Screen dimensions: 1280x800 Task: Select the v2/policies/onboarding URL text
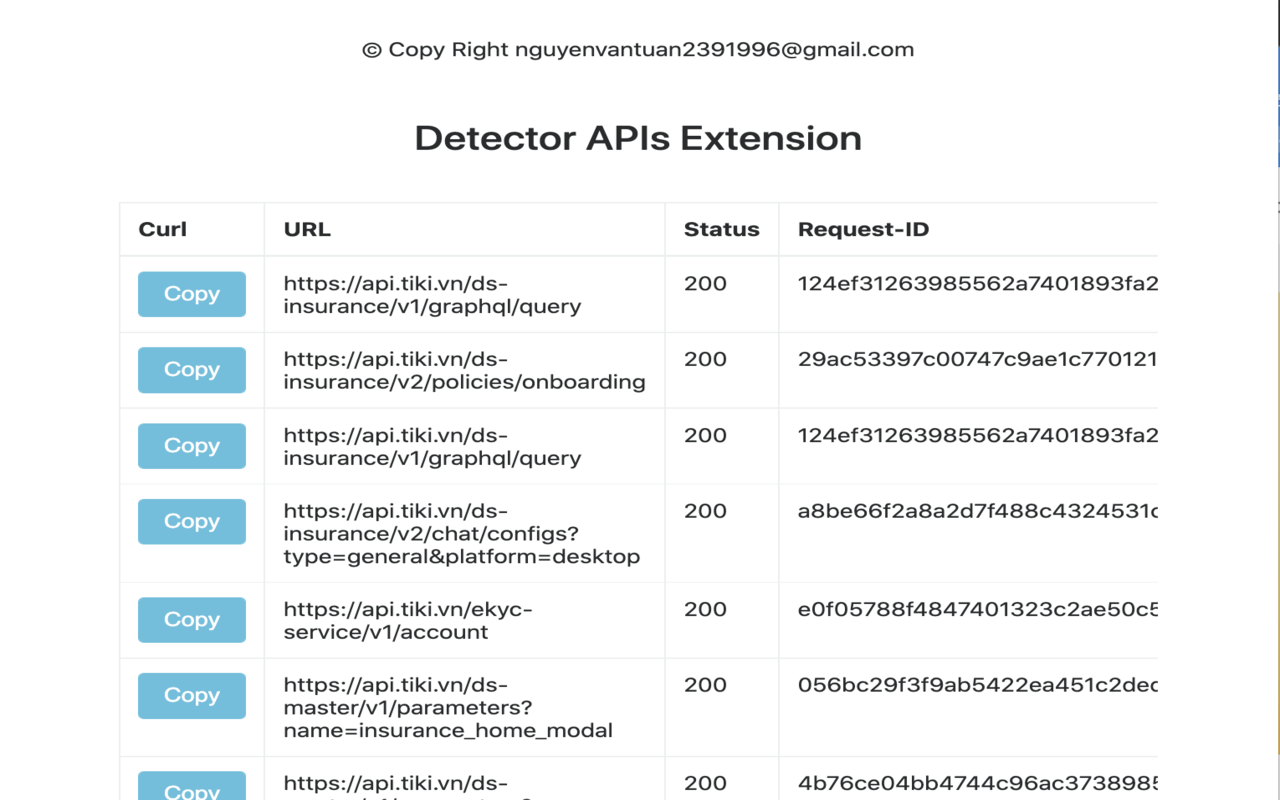point(463,370)
